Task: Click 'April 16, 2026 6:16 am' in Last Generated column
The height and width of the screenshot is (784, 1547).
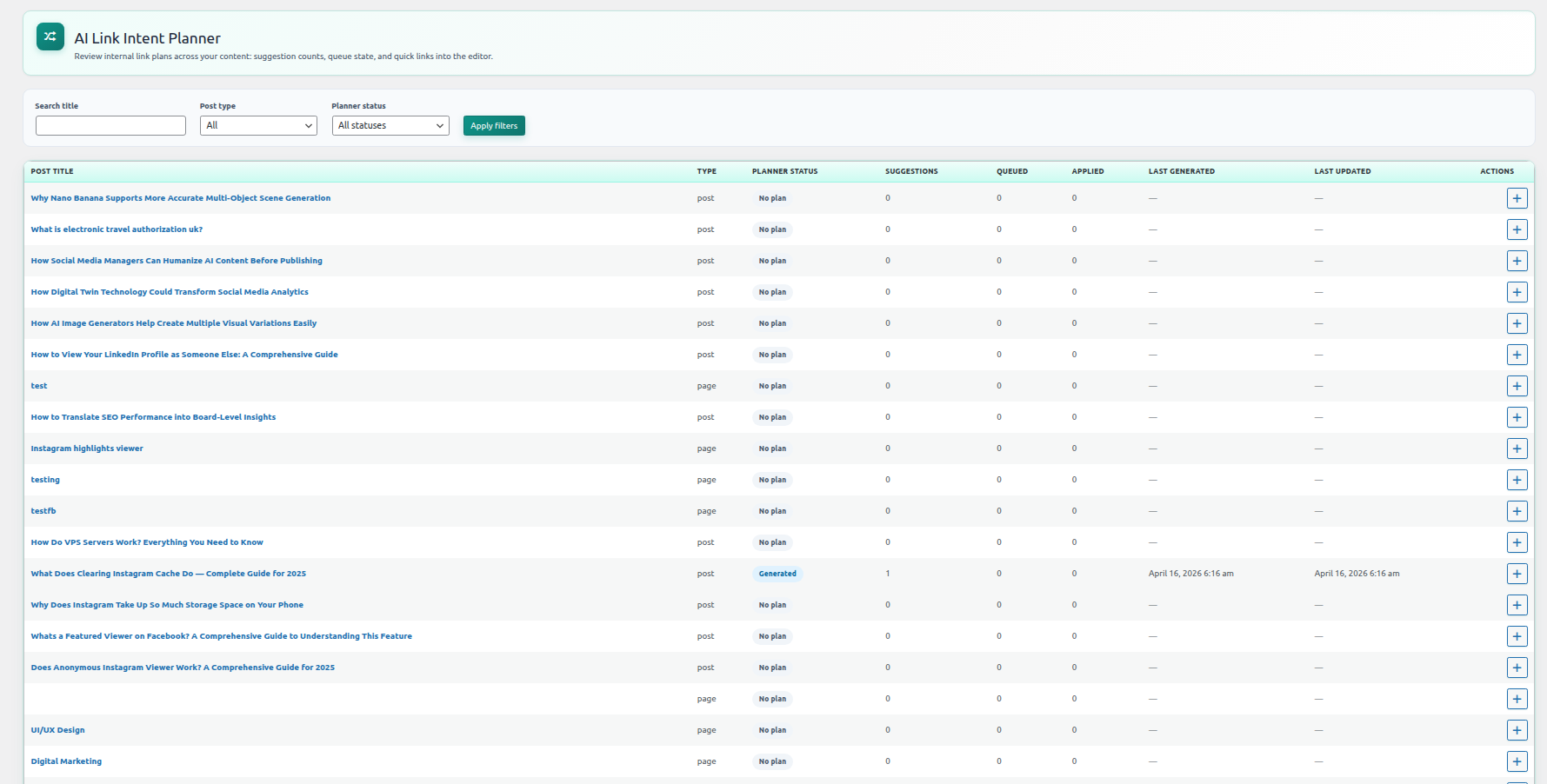Action: (1191, 574)
